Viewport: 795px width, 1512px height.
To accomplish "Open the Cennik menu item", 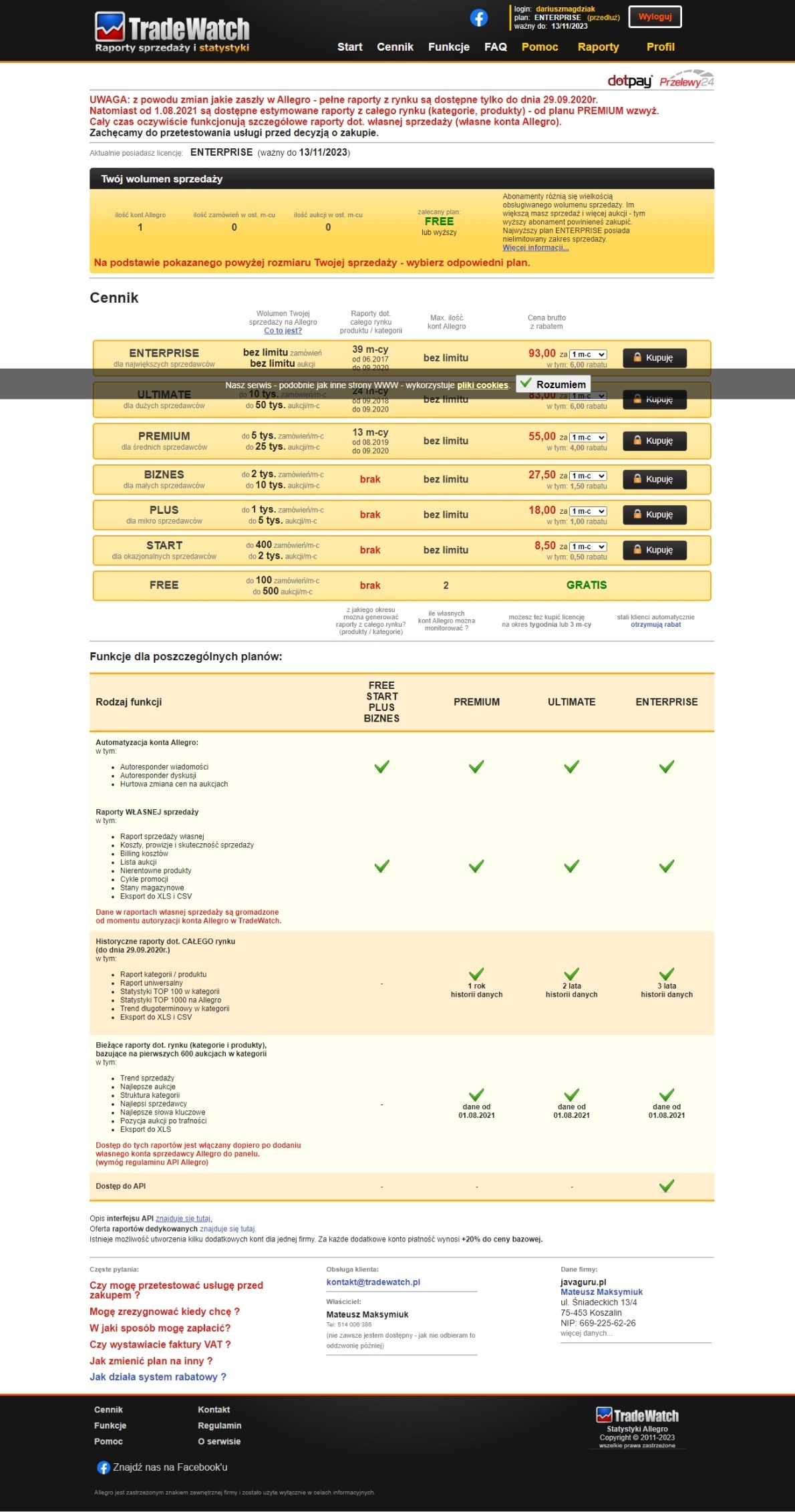I will pyautogui.click(x=395, y=47).
